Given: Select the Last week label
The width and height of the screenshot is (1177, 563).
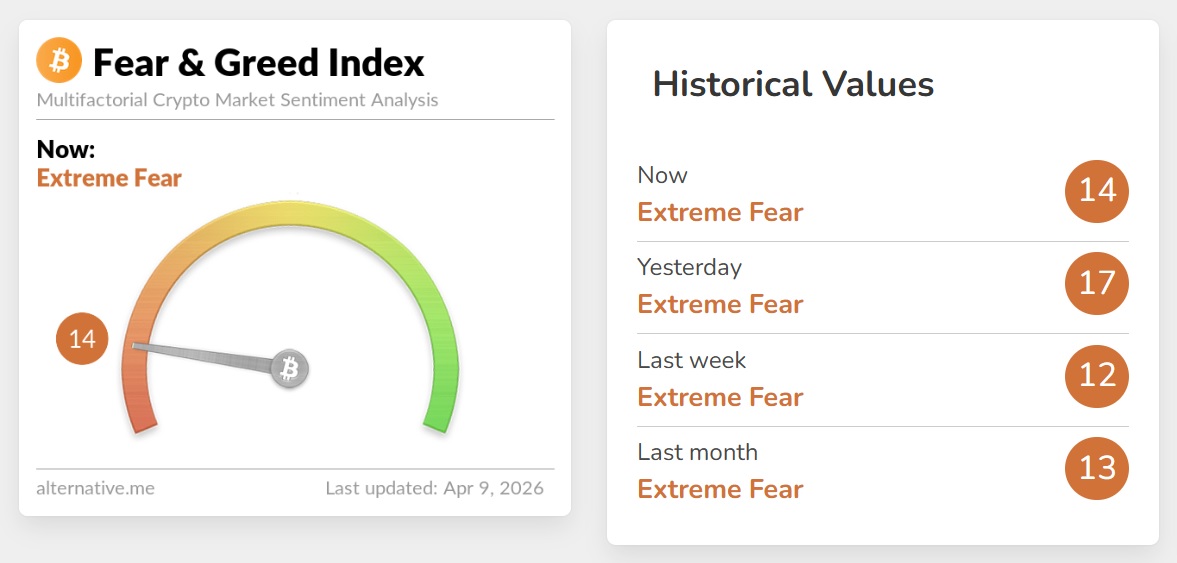Looking at the screenshot, I should [x=692, y=360].
